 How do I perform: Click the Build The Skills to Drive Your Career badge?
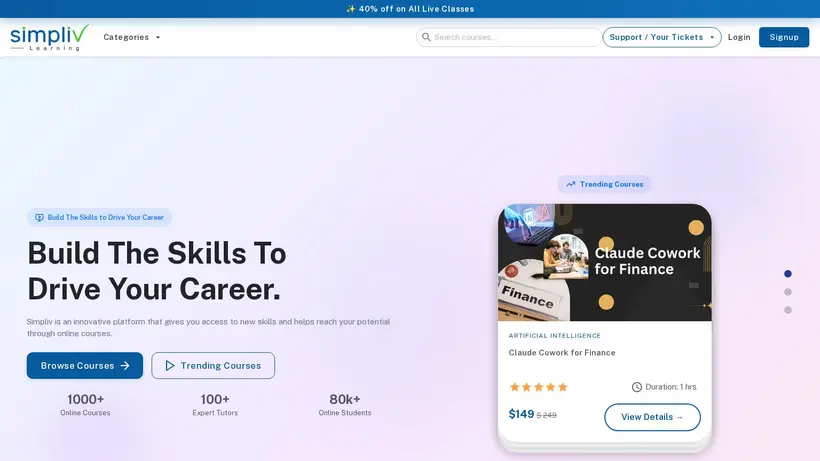[x=99, y=217]
